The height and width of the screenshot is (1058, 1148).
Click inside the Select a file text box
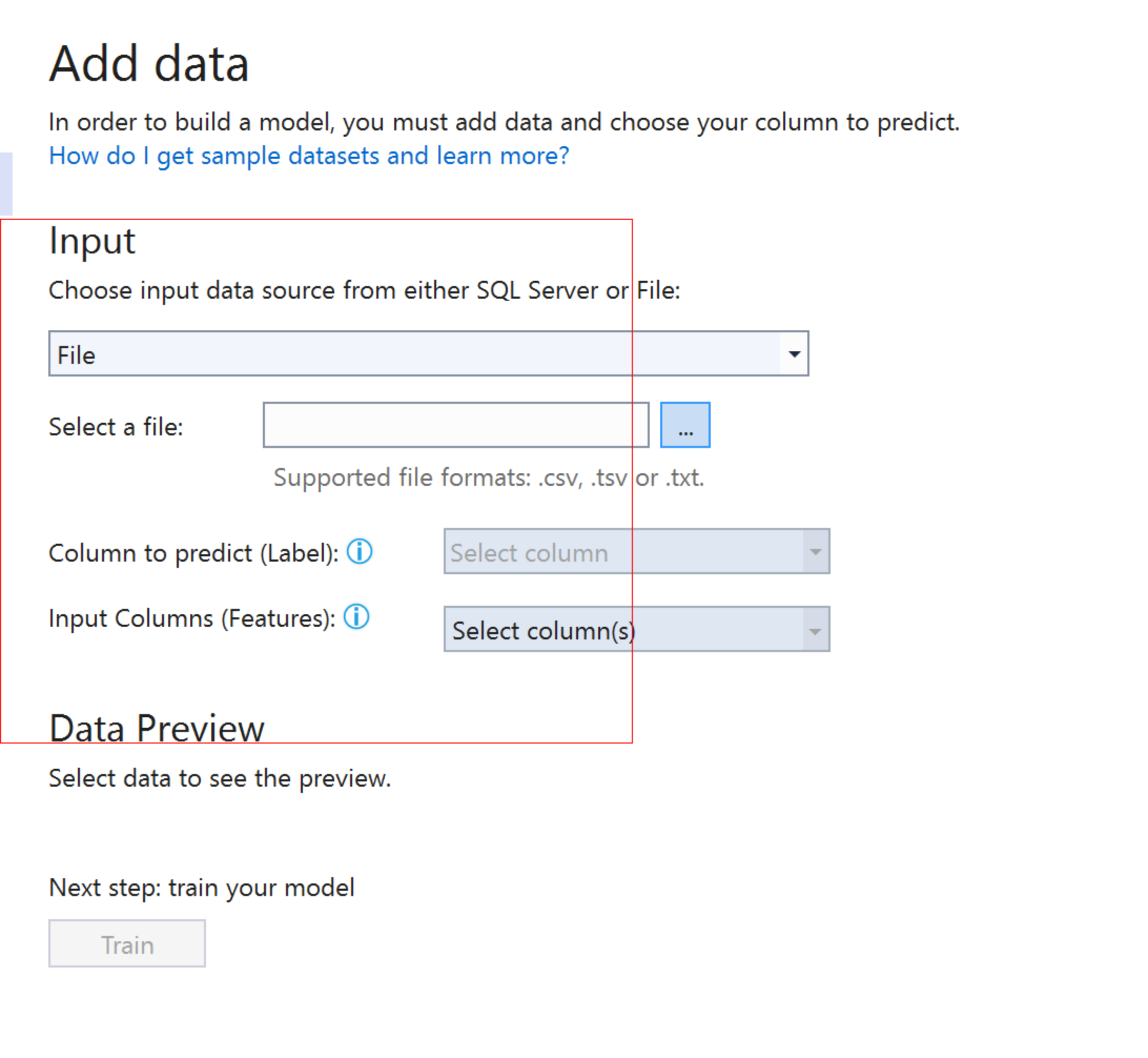coord(455,424)
